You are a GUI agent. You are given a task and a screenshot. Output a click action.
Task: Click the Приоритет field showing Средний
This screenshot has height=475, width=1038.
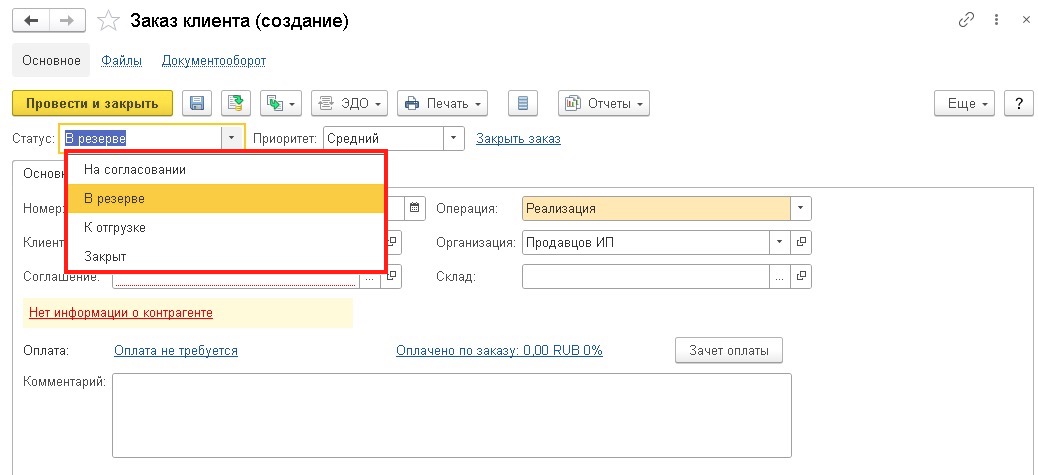point(383,139)
